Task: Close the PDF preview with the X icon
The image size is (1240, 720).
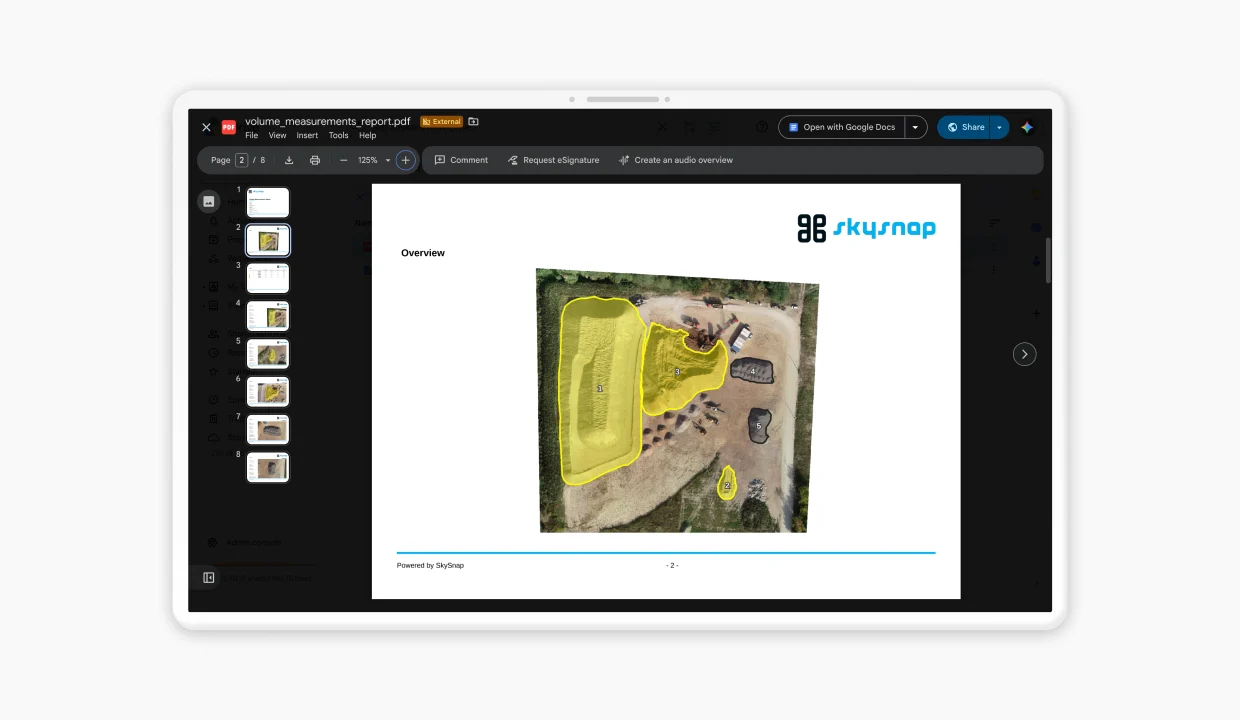Action: 206,127
